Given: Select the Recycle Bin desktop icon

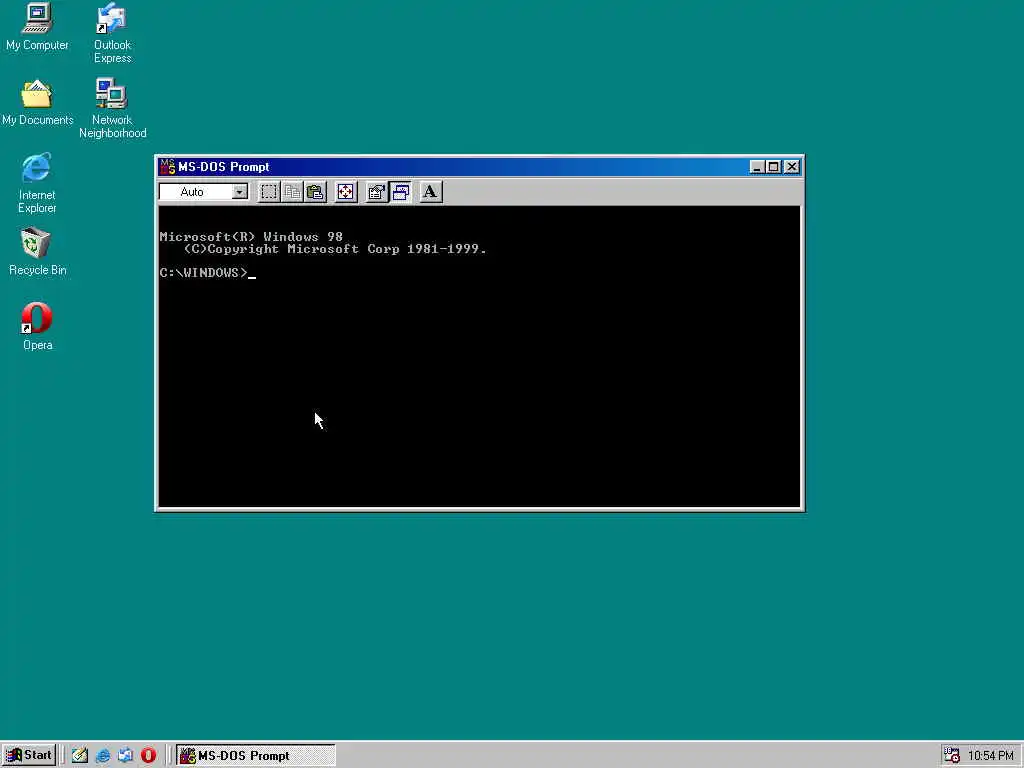Looking at the screenshot, I should click(37, 252).
